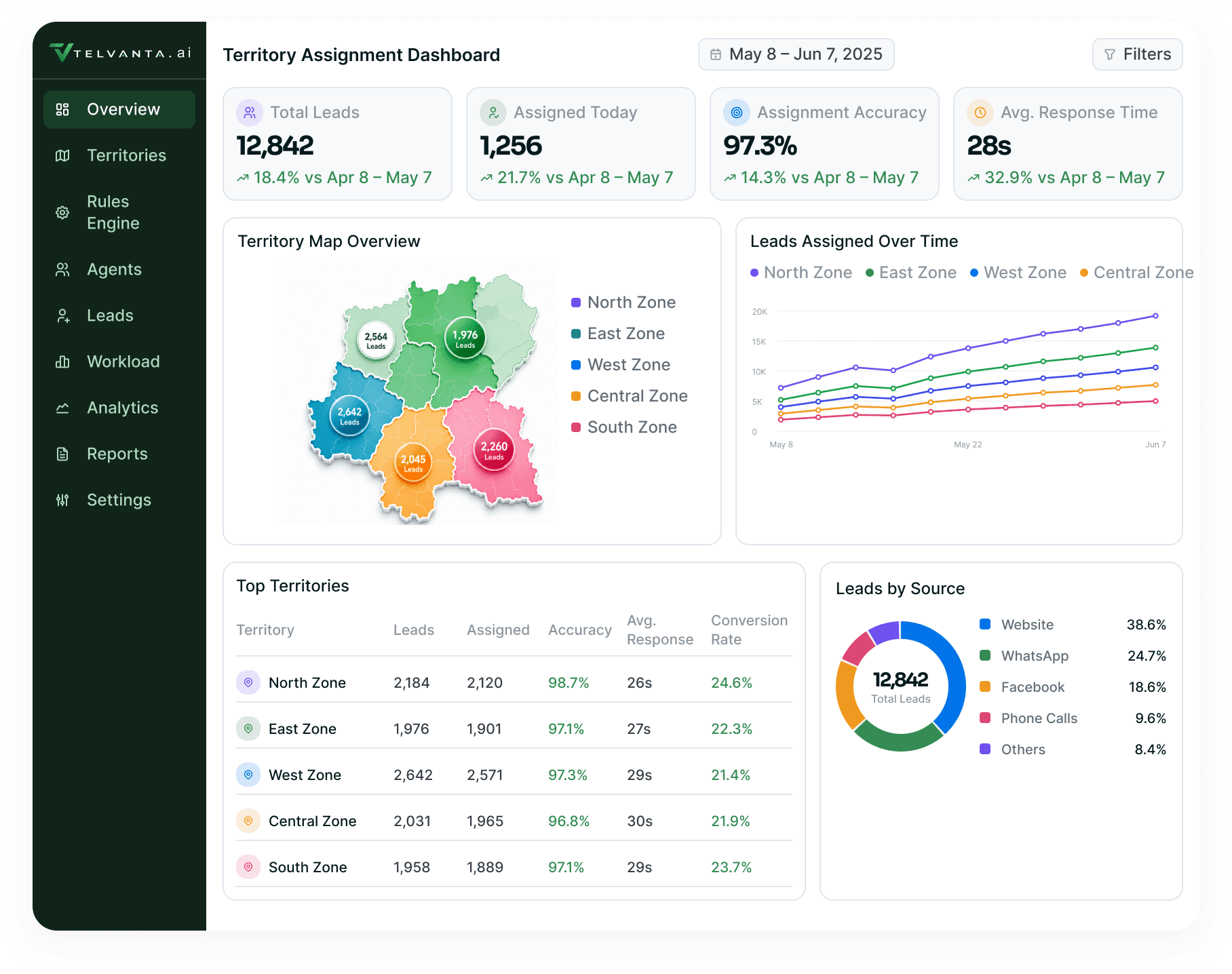1232x974 pixels.
Task: Click East Zone accuracy value 97.1%
Action: tap(566, 729)
